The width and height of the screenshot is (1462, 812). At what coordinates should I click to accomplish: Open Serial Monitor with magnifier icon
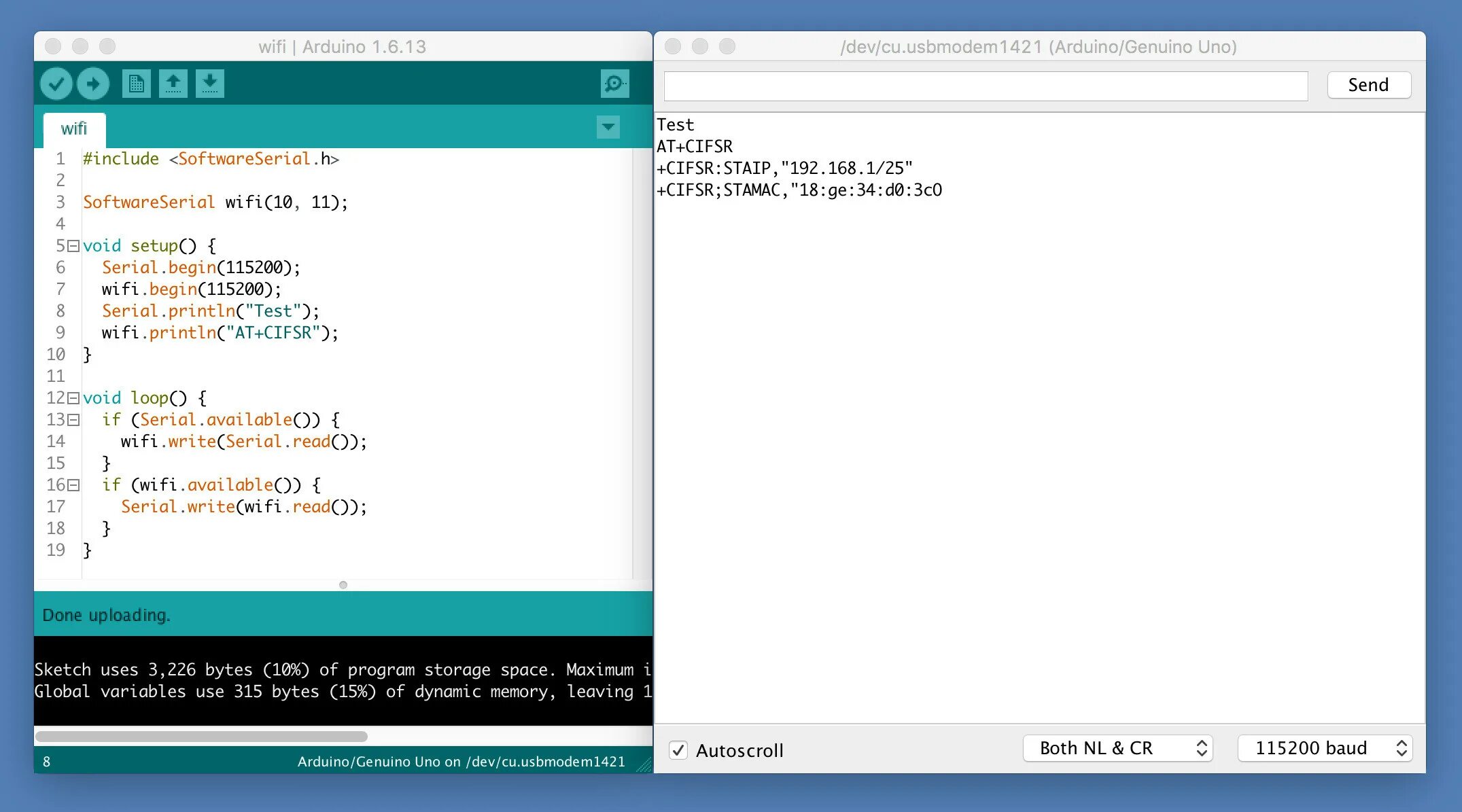tap(614, 84)
